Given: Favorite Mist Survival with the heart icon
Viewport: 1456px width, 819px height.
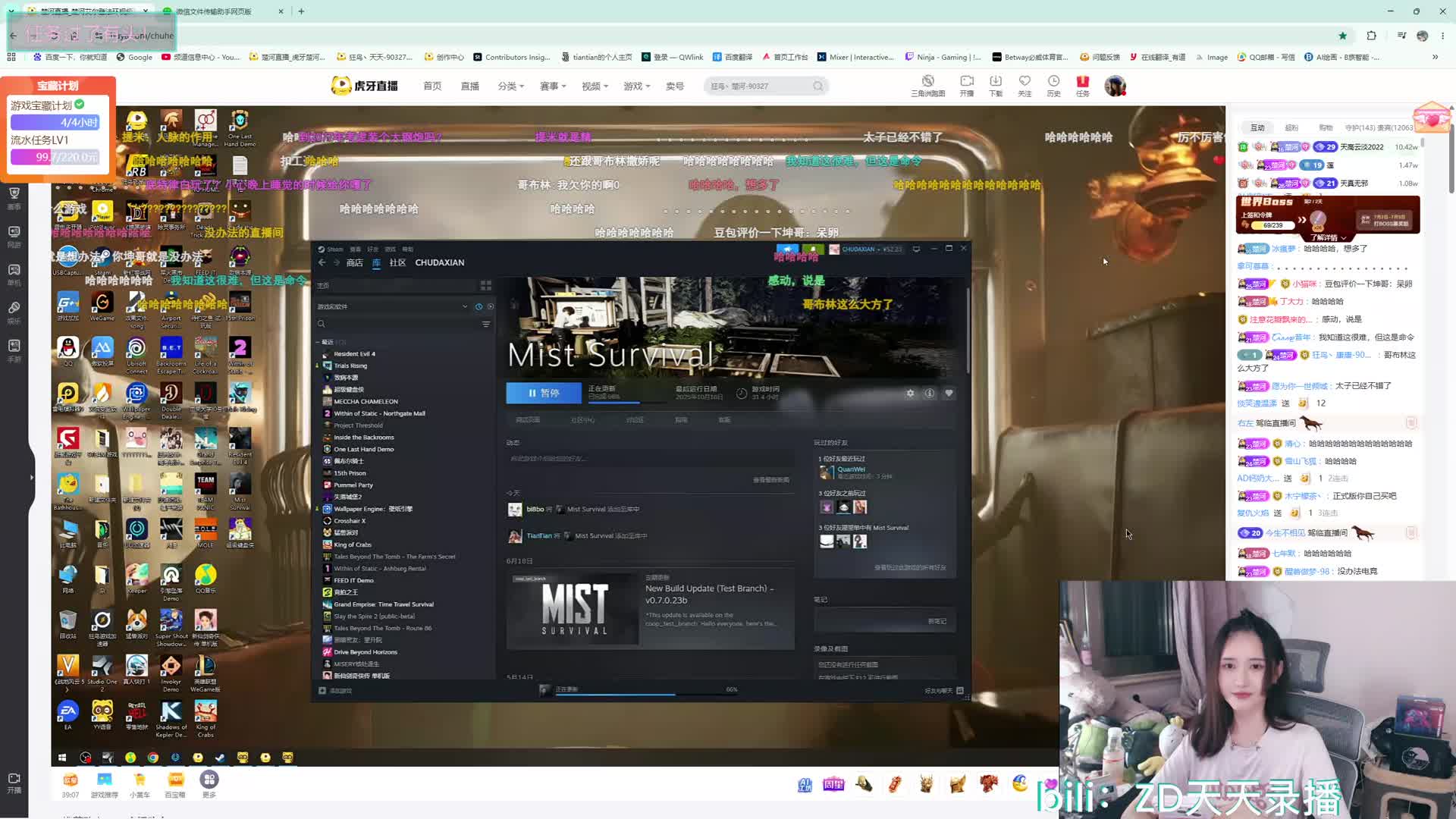Looking at the screenshot, I should (x=949, y=393).
